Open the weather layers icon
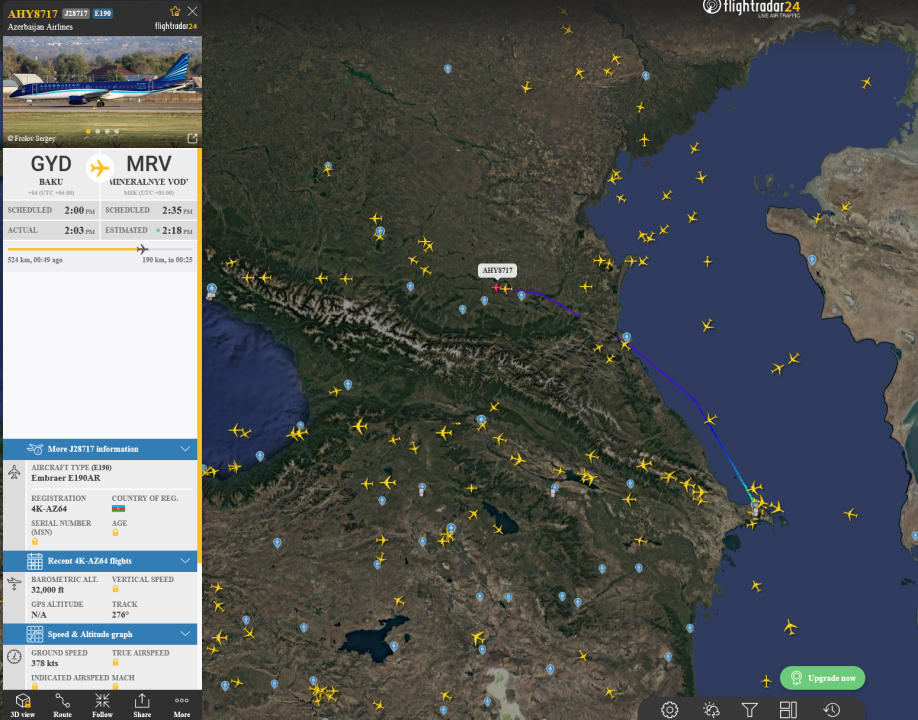 (709, 708)
